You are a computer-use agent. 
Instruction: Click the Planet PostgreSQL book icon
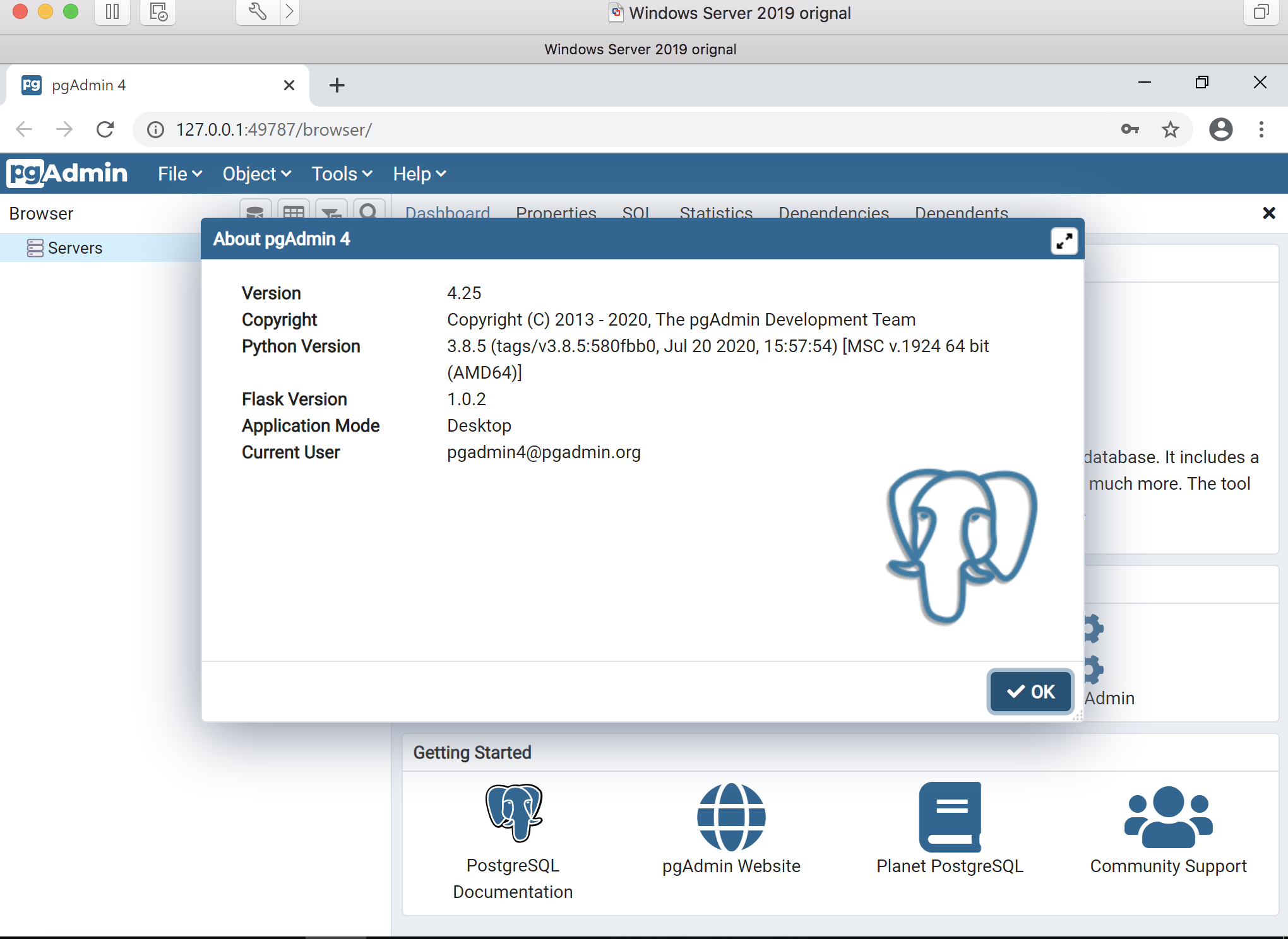(x=950, y=817)
